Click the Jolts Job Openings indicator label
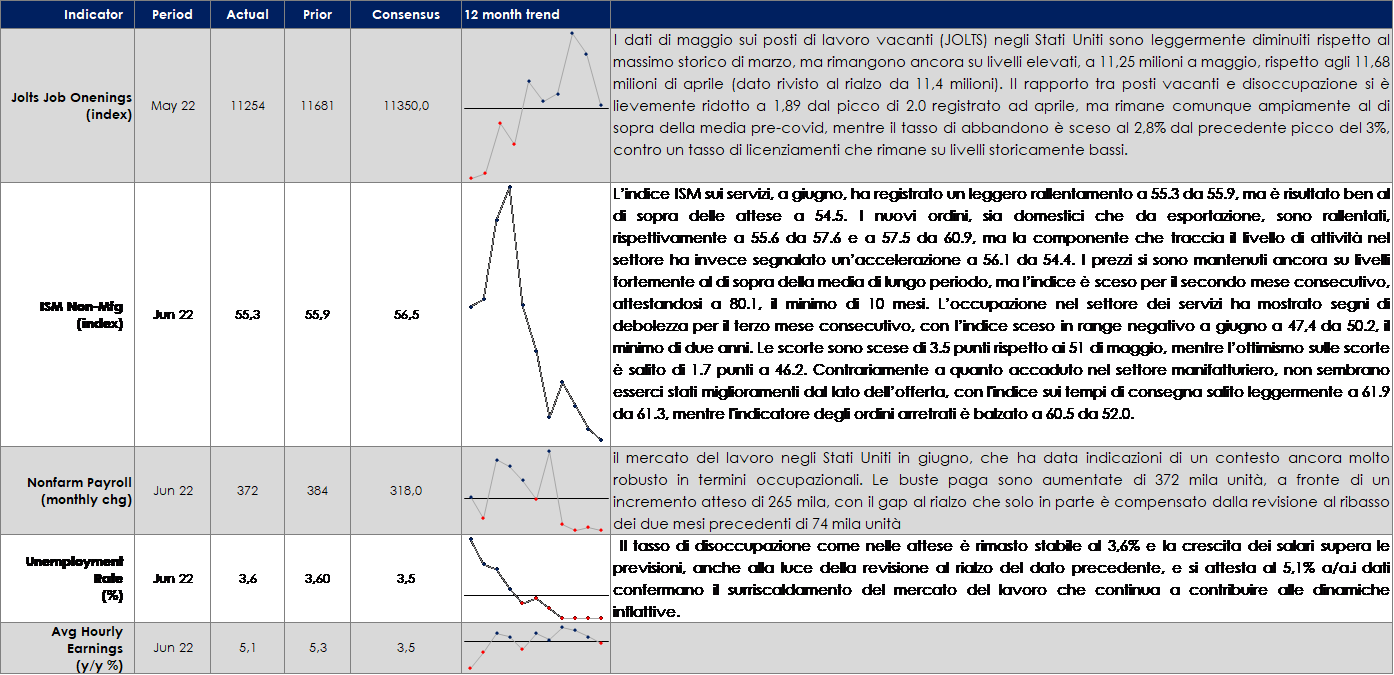The image size is (1394, 675). pyautogui.click(x=71, y=105)
